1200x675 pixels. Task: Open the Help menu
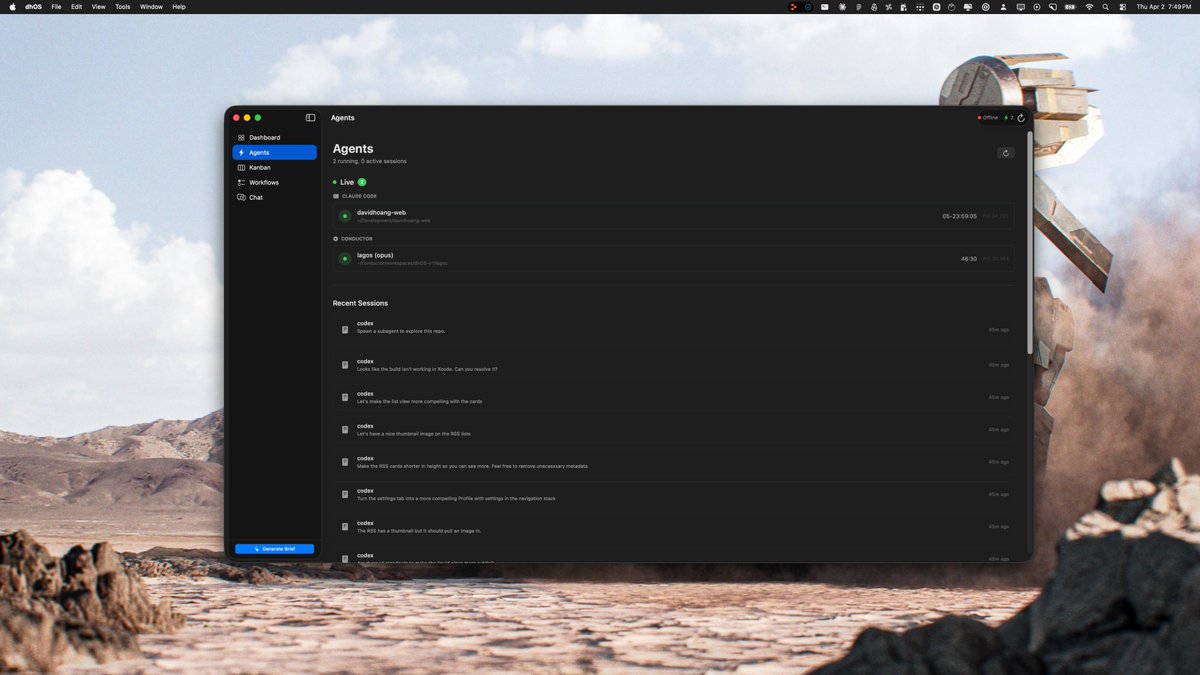[179, 6]
